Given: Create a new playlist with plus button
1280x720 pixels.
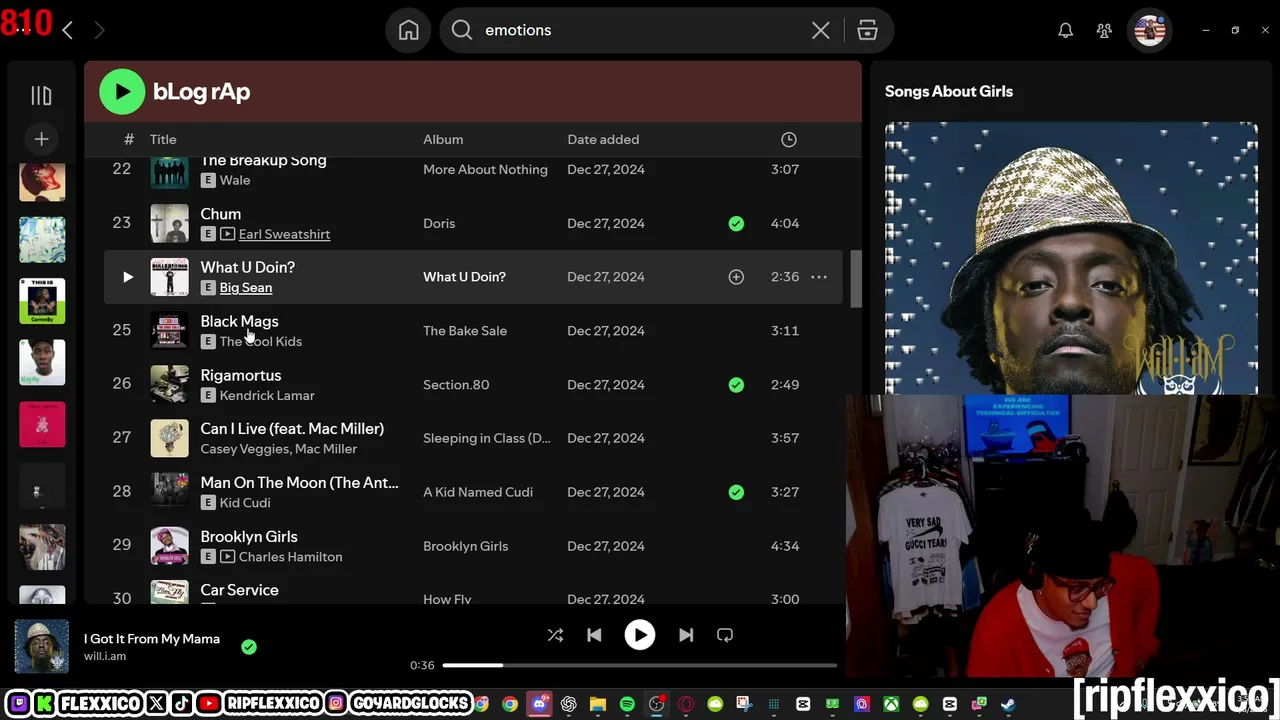Looking at the screenshot, I should click(x=41, y=139).
